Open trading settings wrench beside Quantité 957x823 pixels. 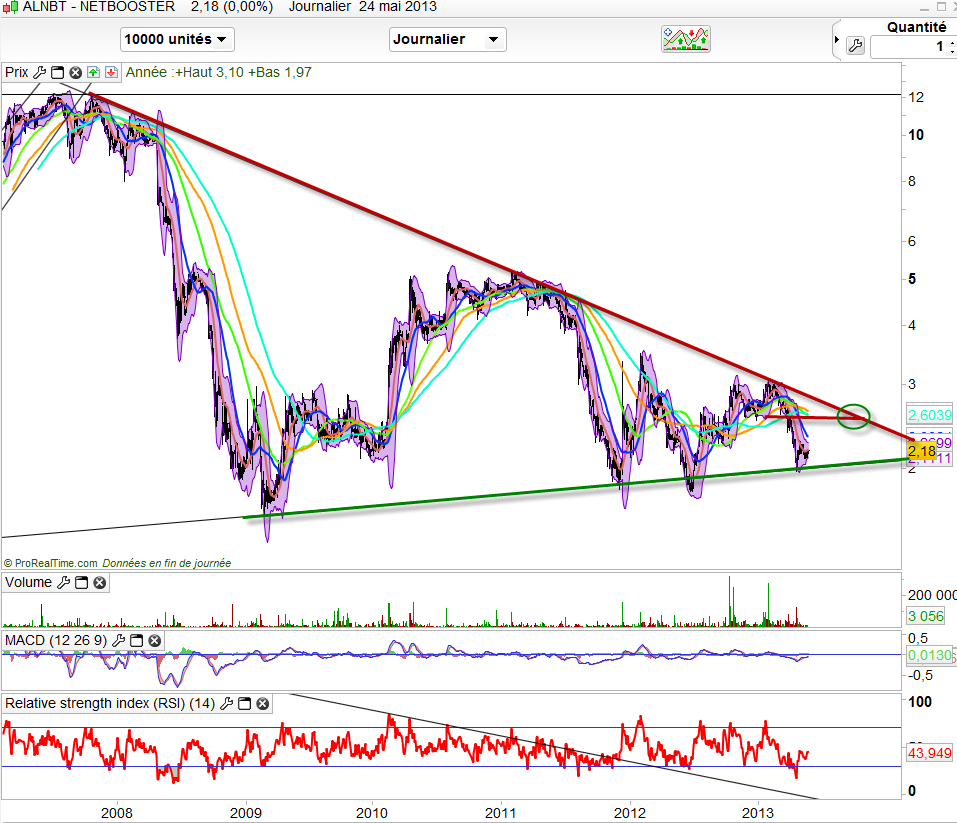855,45
